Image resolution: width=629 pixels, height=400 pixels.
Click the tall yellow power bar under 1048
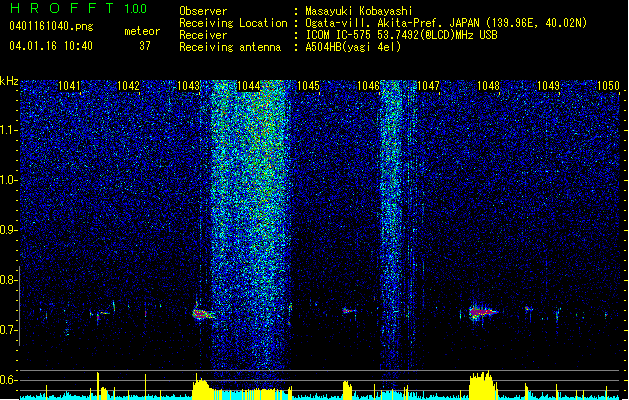[483, 385]
